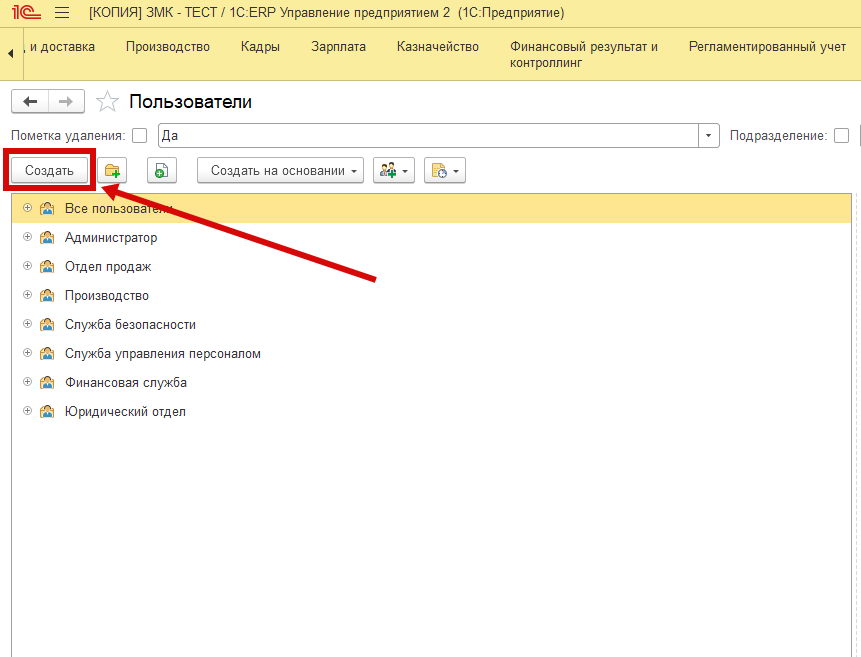The image size is (861, 657).
Task: Open the reports dropdown with the clock icon
Action: tap(445, 170)
